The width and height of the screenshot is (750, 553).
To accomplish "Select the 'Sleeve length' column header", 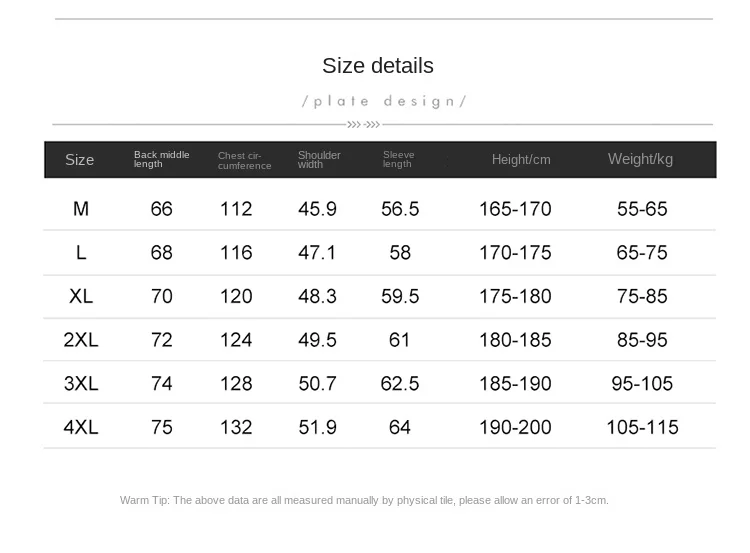I will coord(398,159).
